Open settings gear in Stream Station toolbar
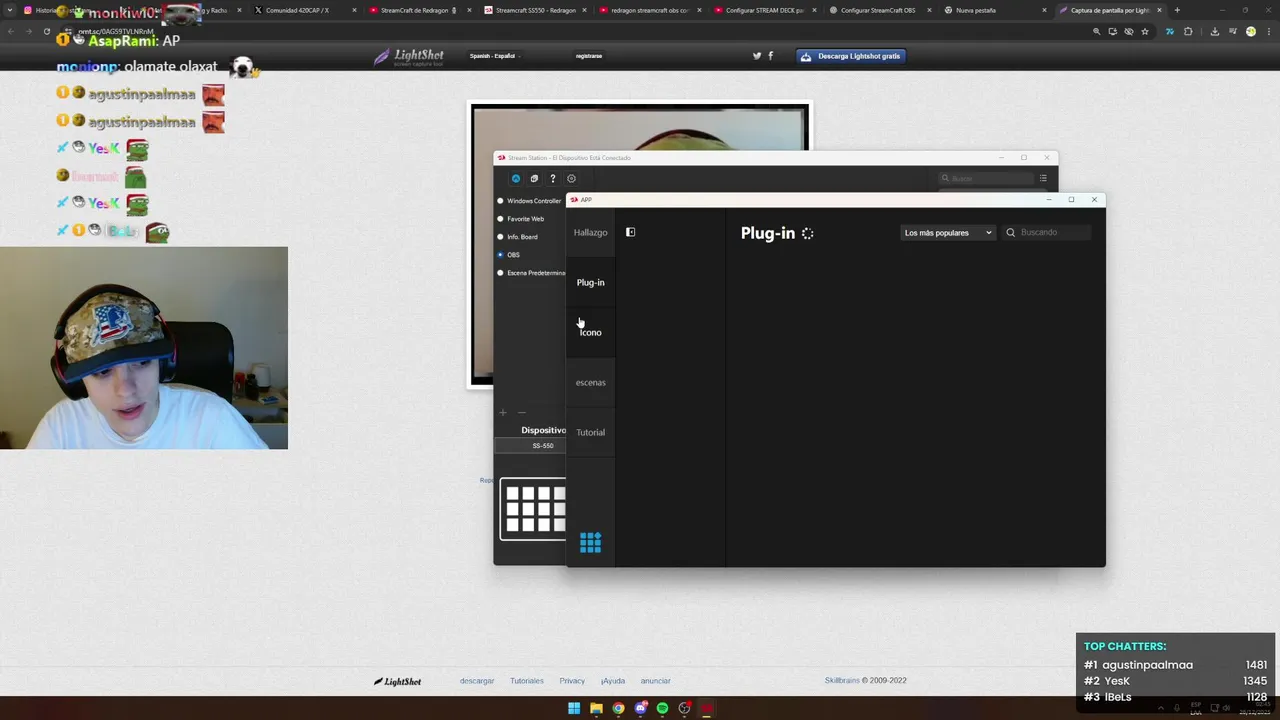 (571, 179)
